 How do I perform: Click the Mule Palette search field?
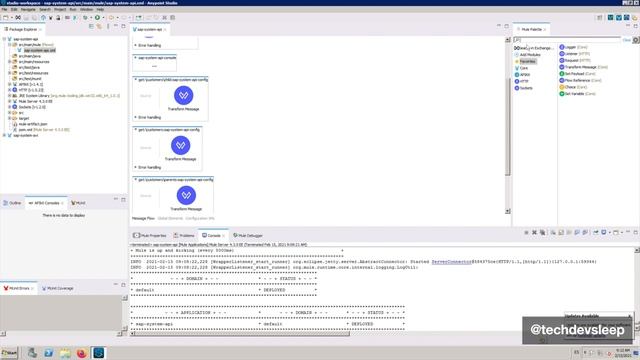tap(567, 40)
